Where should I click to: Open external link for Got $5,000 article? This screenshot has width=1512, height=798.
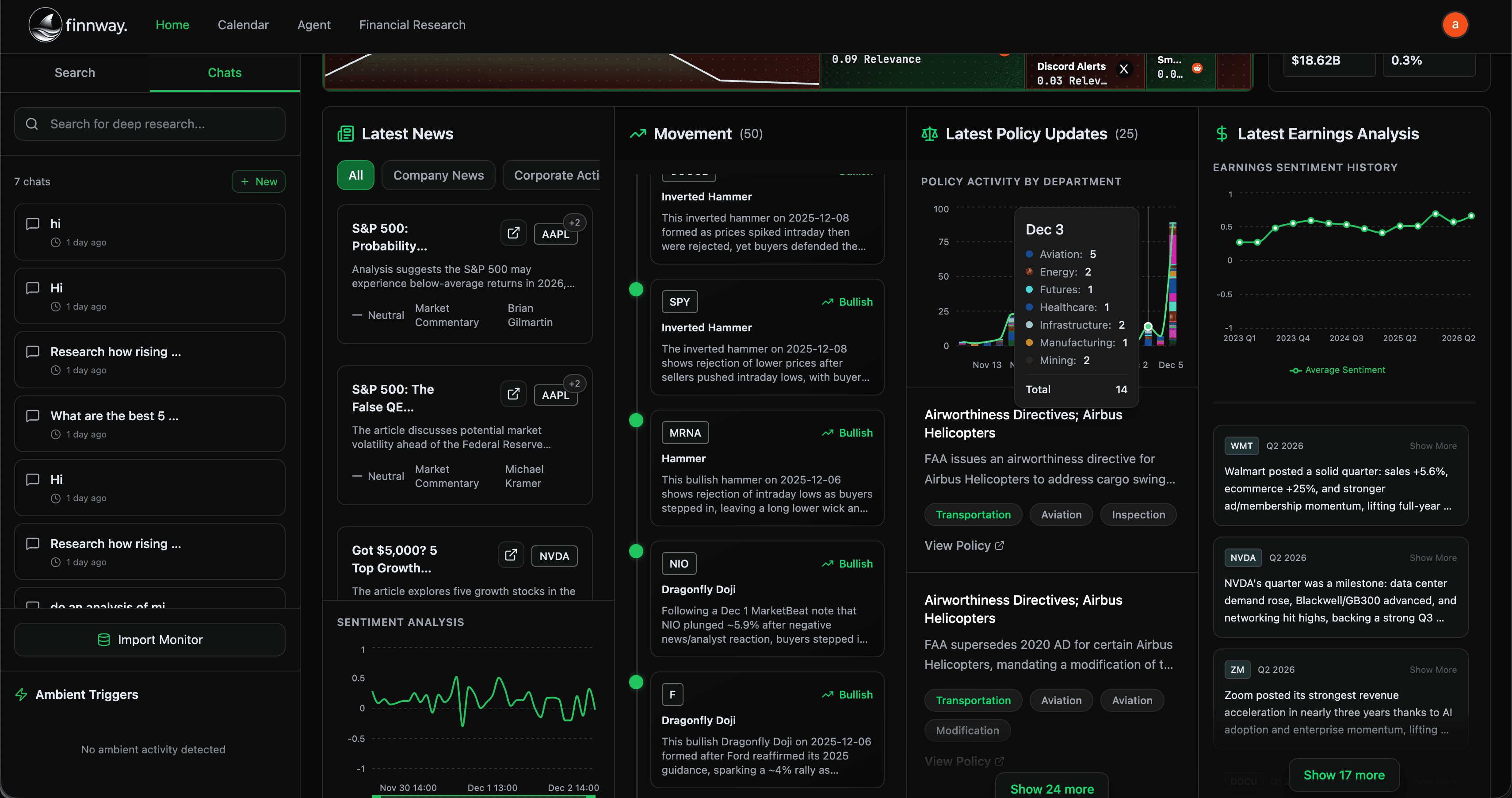511,555
